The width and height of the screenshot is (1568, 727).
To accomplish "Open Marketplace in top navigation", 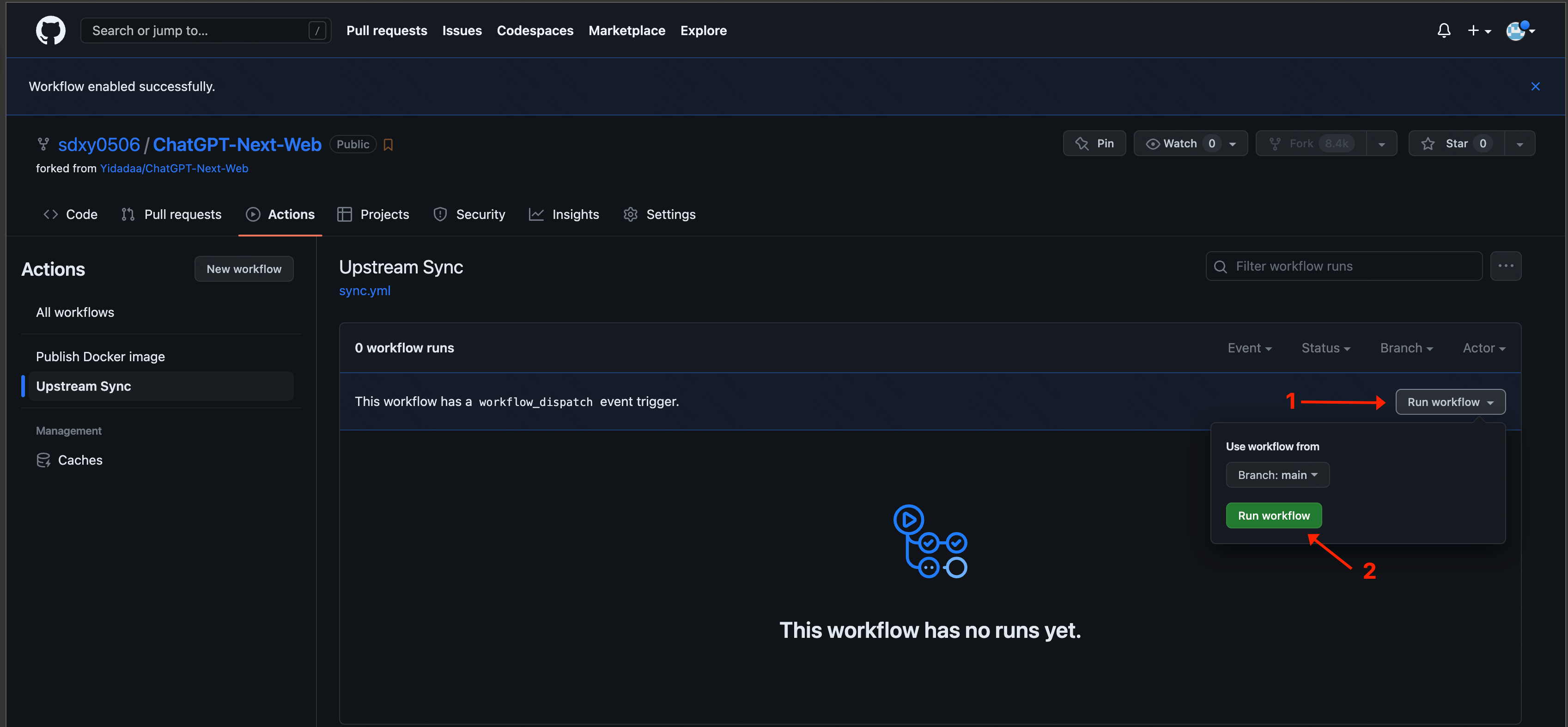I will tap(627, 30).
